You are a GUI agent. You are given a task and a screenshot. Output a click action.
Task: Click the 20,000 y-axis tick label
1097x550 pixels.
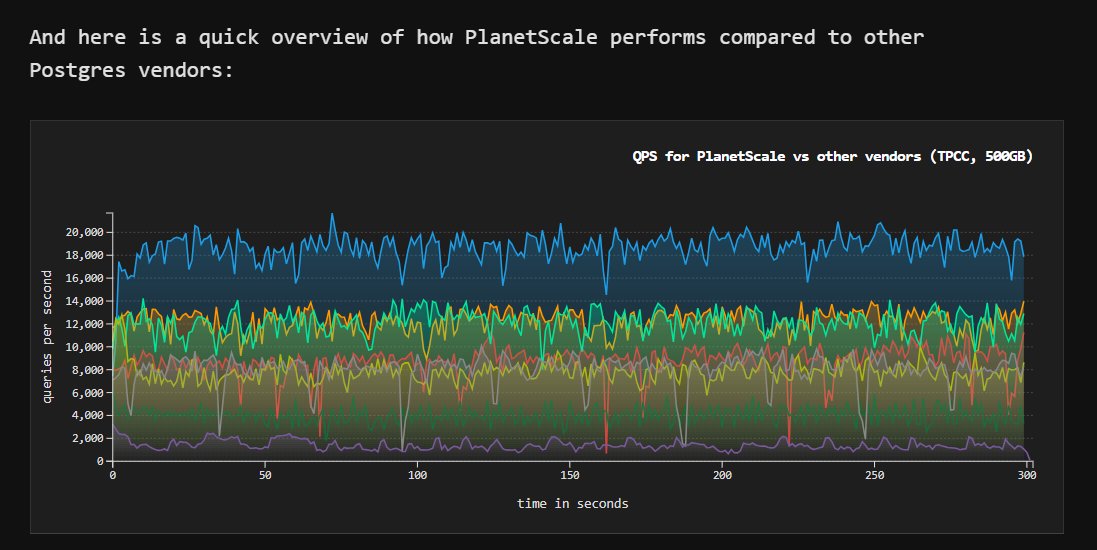(x=85, y=232)
